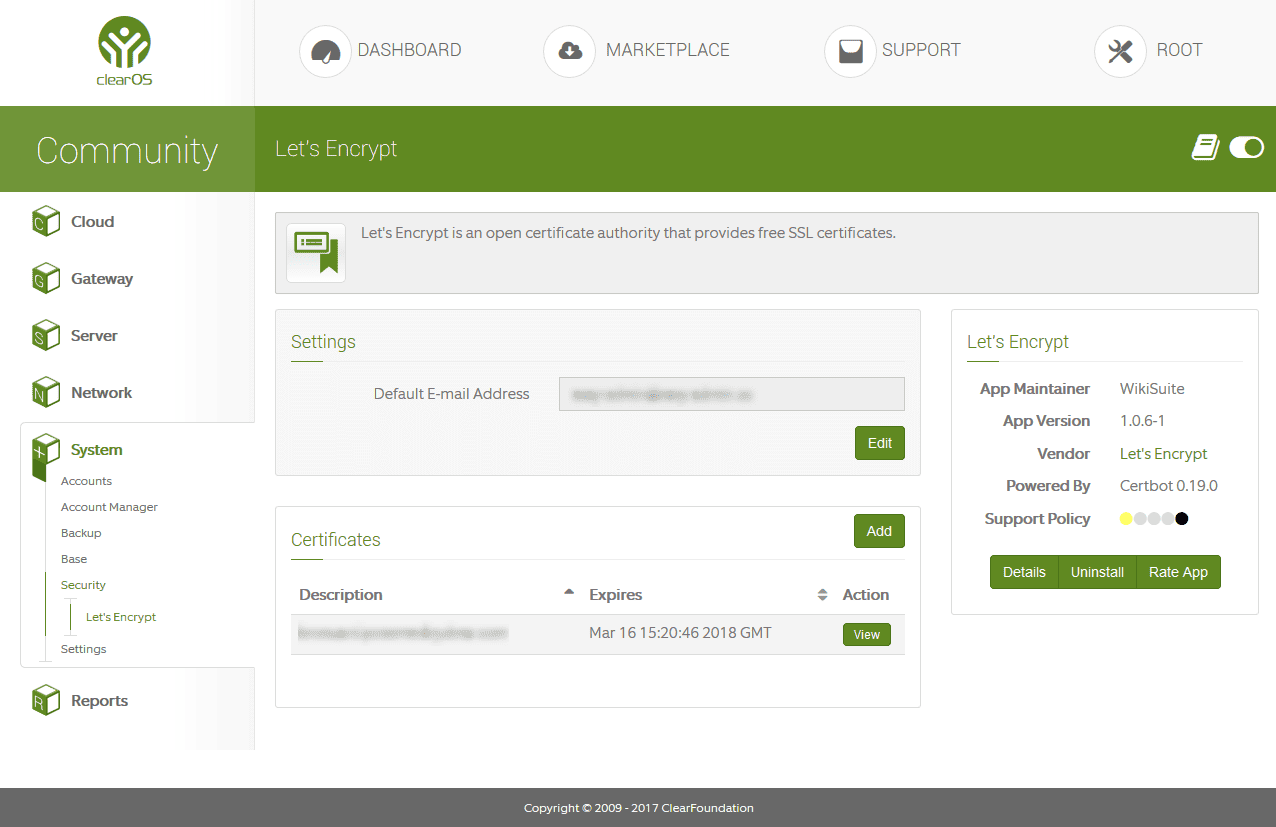View the certificate expiring Mar 16
Viewport: 1276px width, 827px height.
(x=867, y=635)
